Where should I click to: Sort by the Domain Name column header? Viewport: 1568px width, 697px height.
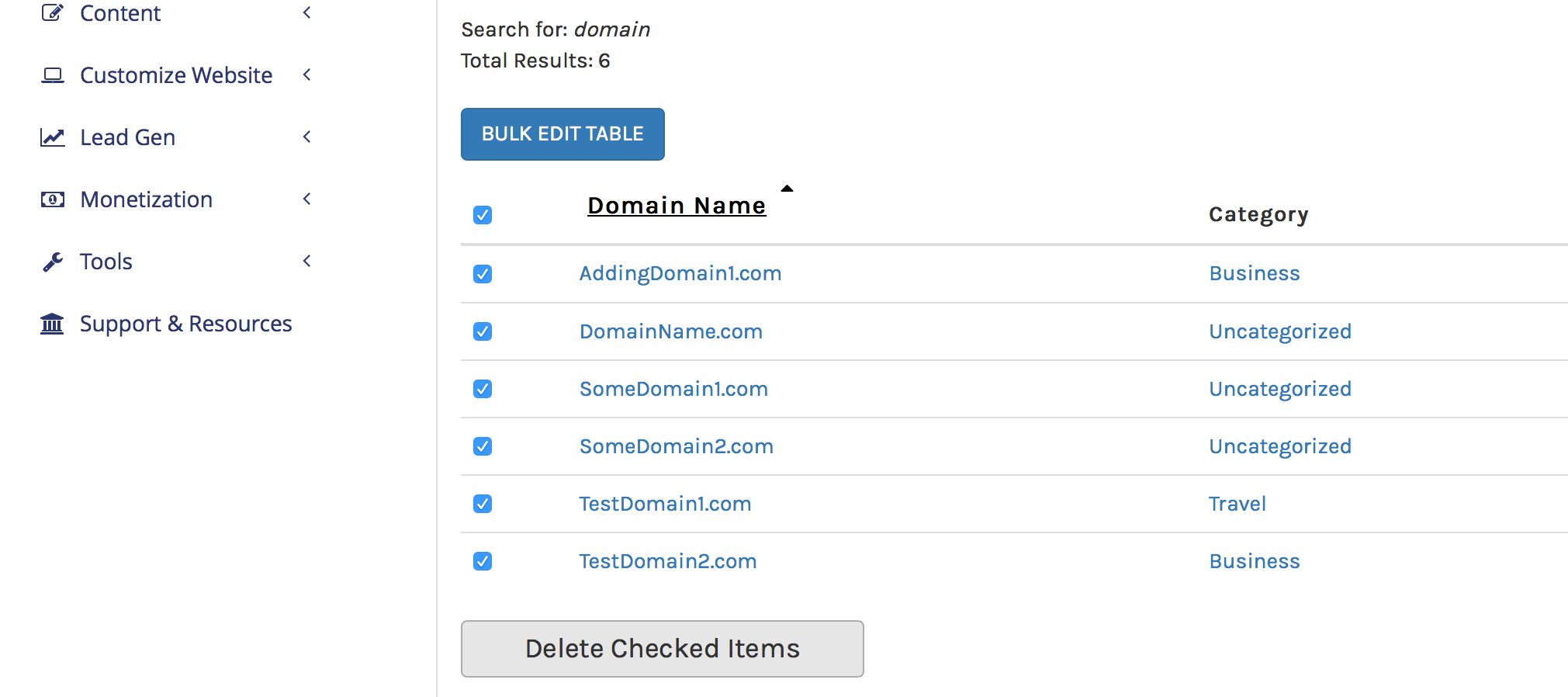[676, 206]
